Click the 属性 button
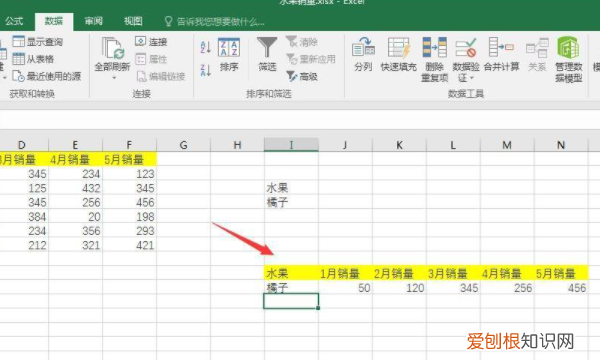The image size is (600, 360). 151,59
